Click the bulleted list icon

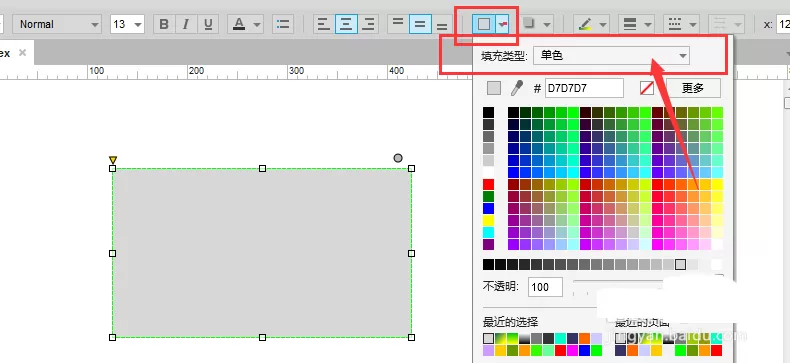click(283, 24)
